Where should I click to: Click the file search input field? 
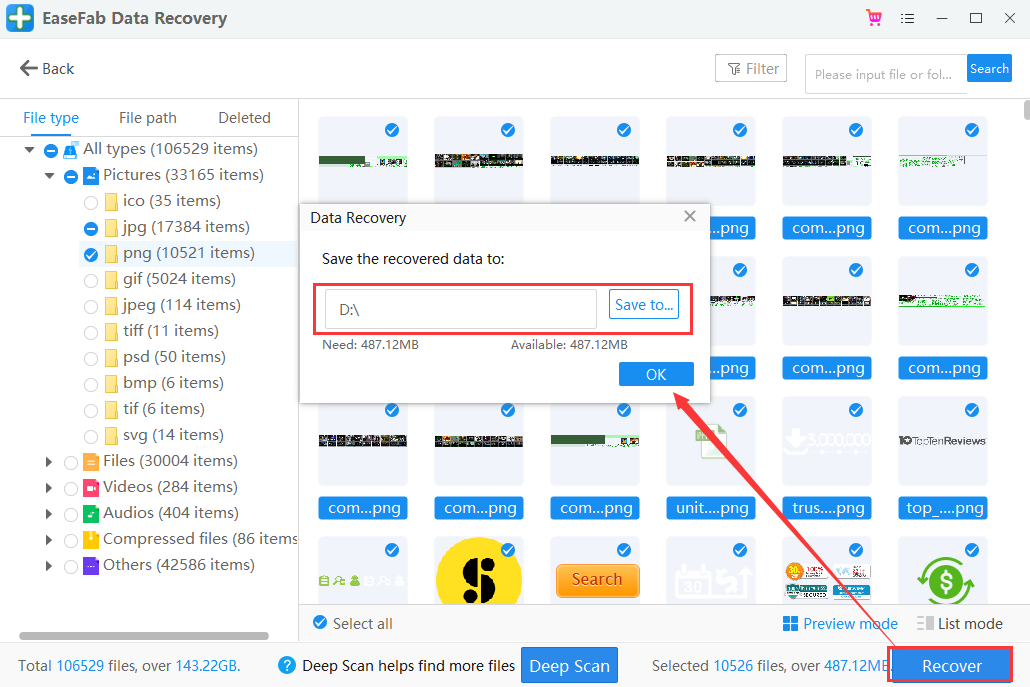(886, 74)
